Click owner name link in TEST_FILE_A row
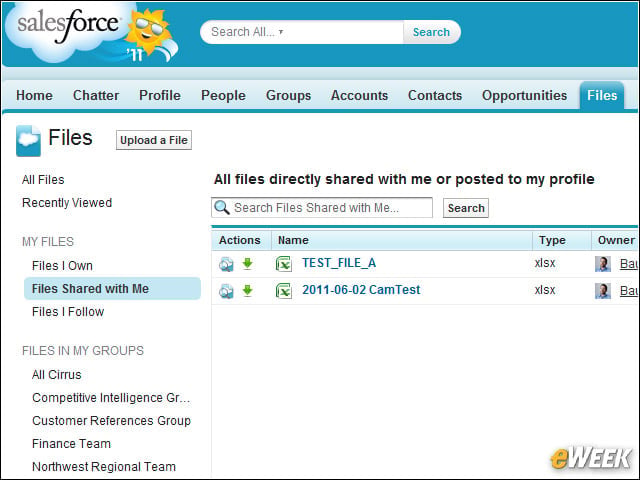This screenshot has width=640, height=480. (629, 264)
